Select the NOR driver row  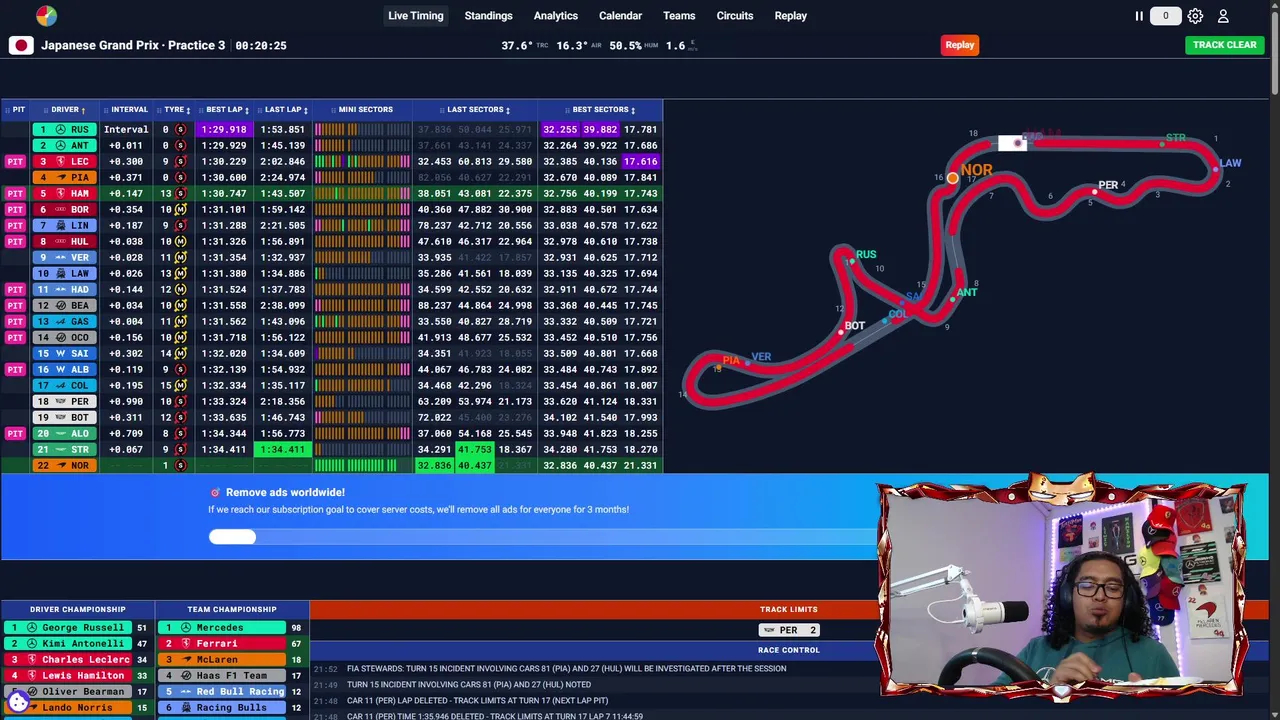[332, 465]
